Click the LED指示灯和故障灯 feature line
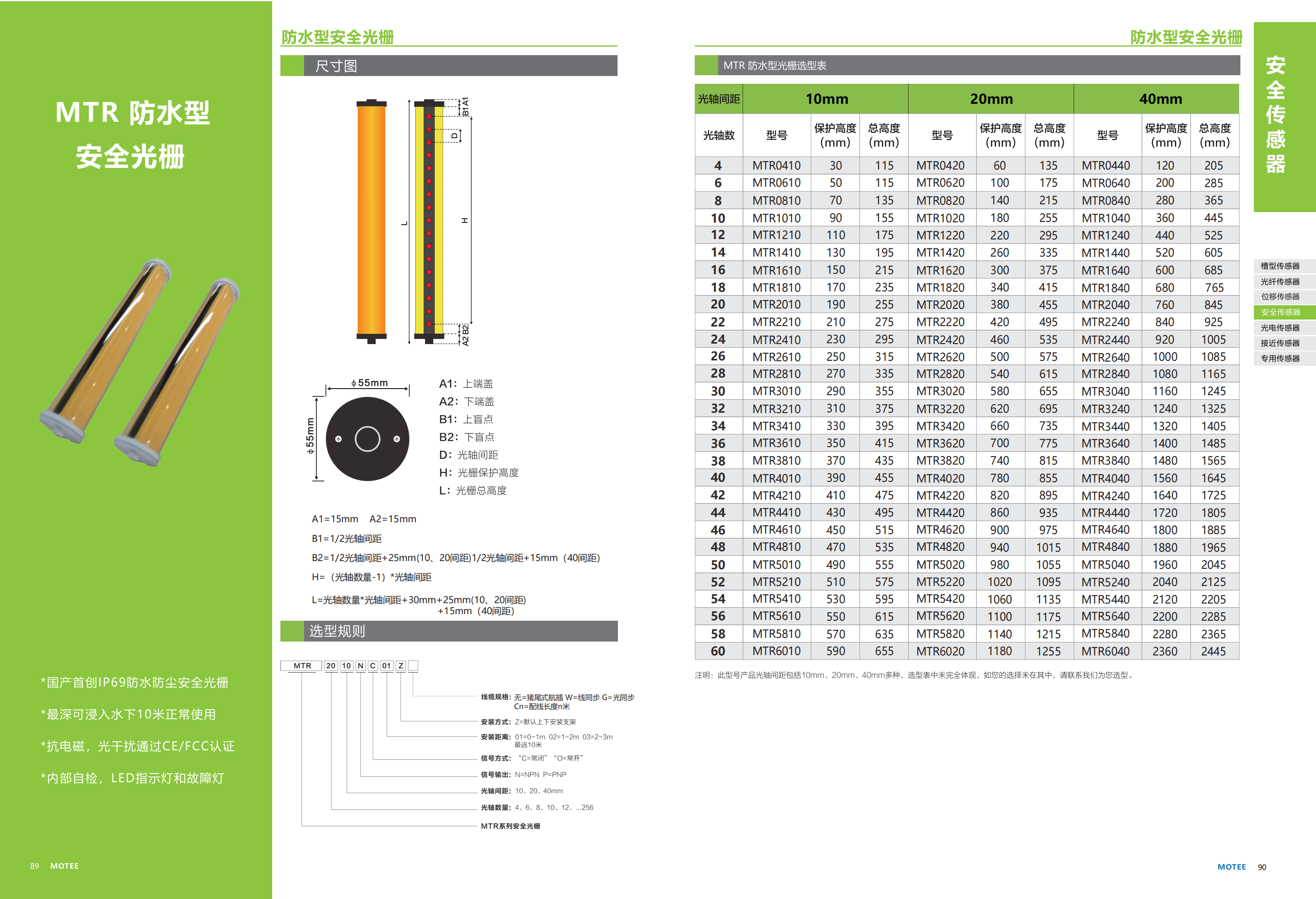1316x899 pixels. 132,778
